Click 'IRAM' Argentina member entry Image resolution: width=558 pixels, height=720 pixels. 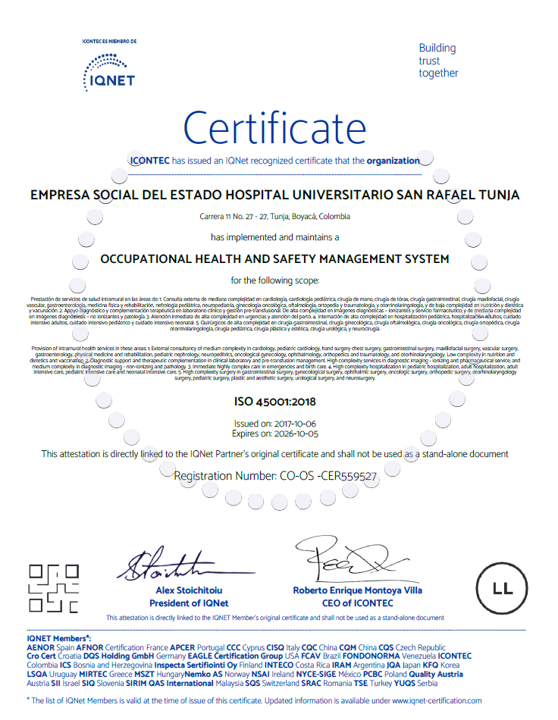coord(358,665)
